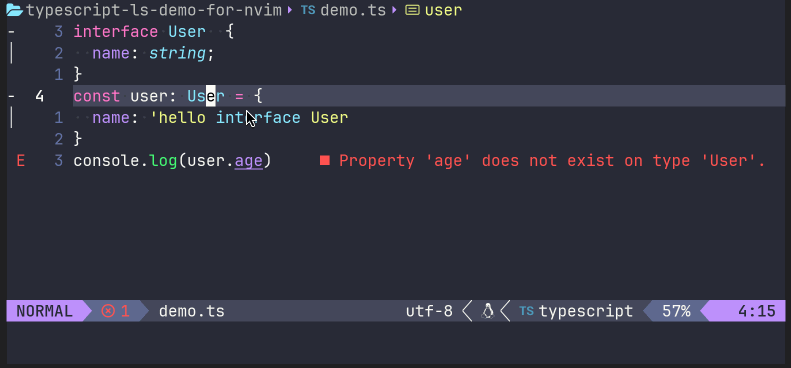
Task: Click the symbol icon before 'user' breadcrumb
Action: click(413, 10)
